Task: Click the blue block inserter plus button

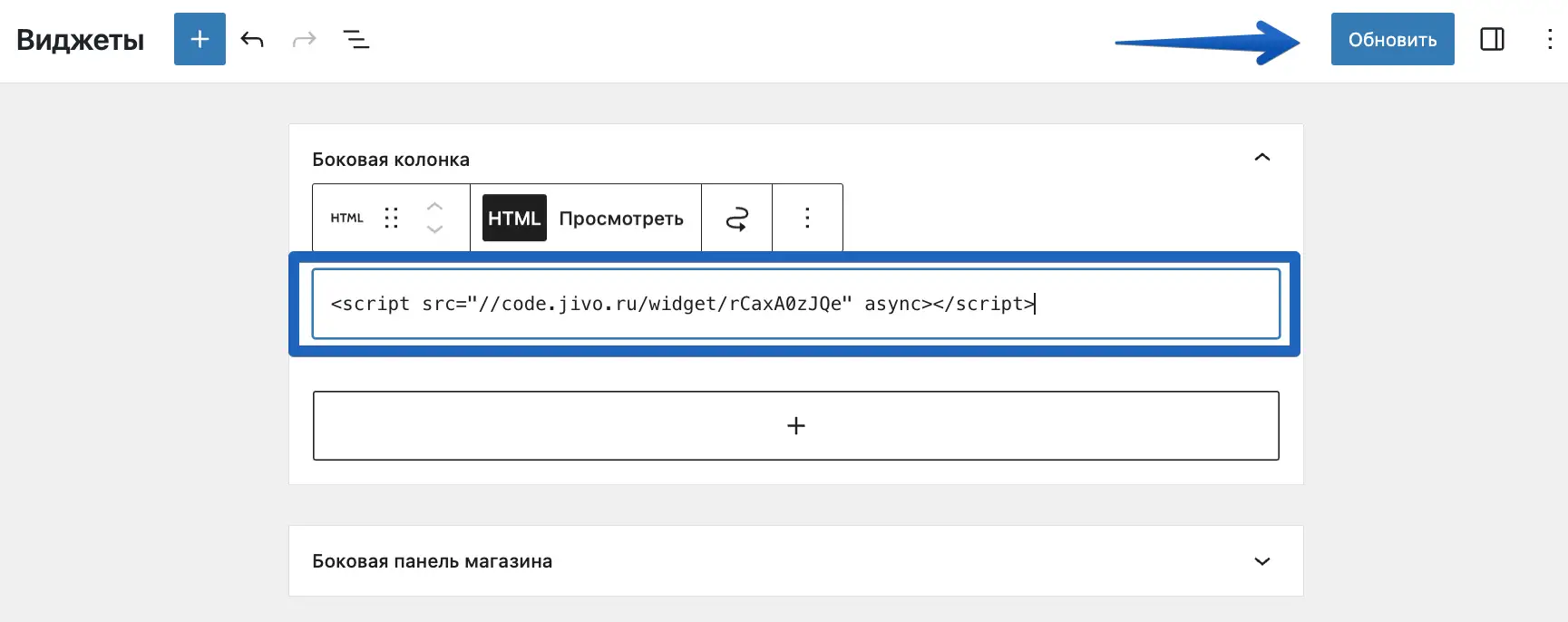Action: 200,39
